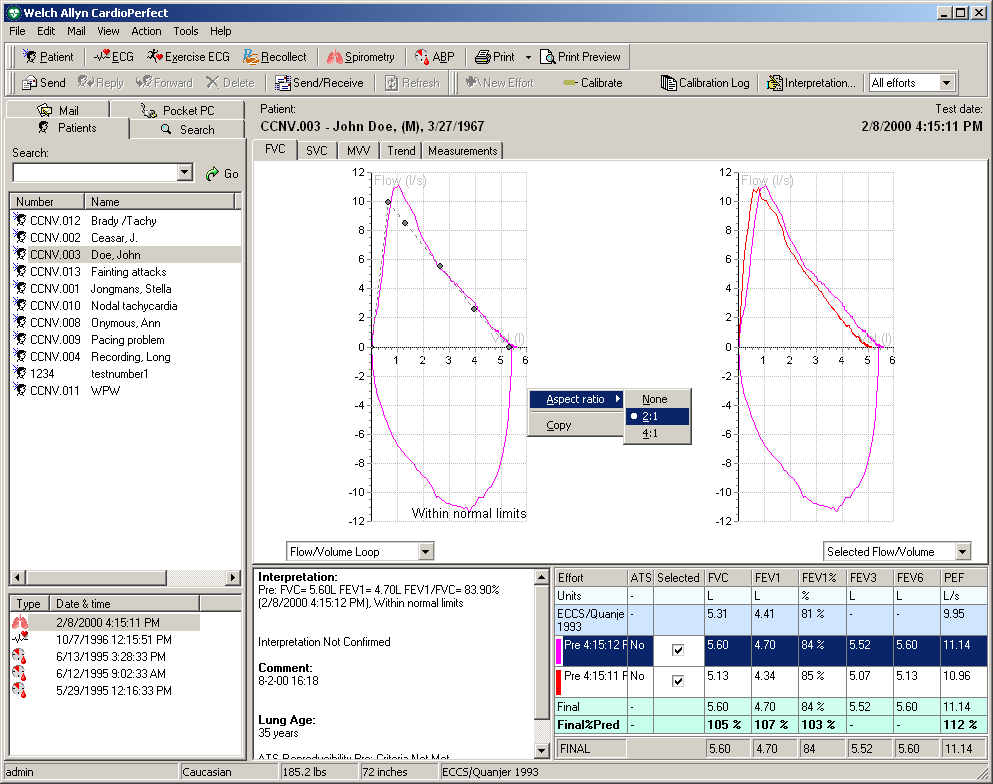Start a new ECG recording
The height and width of the screenshot is (784, 993).
coord(115,57)
